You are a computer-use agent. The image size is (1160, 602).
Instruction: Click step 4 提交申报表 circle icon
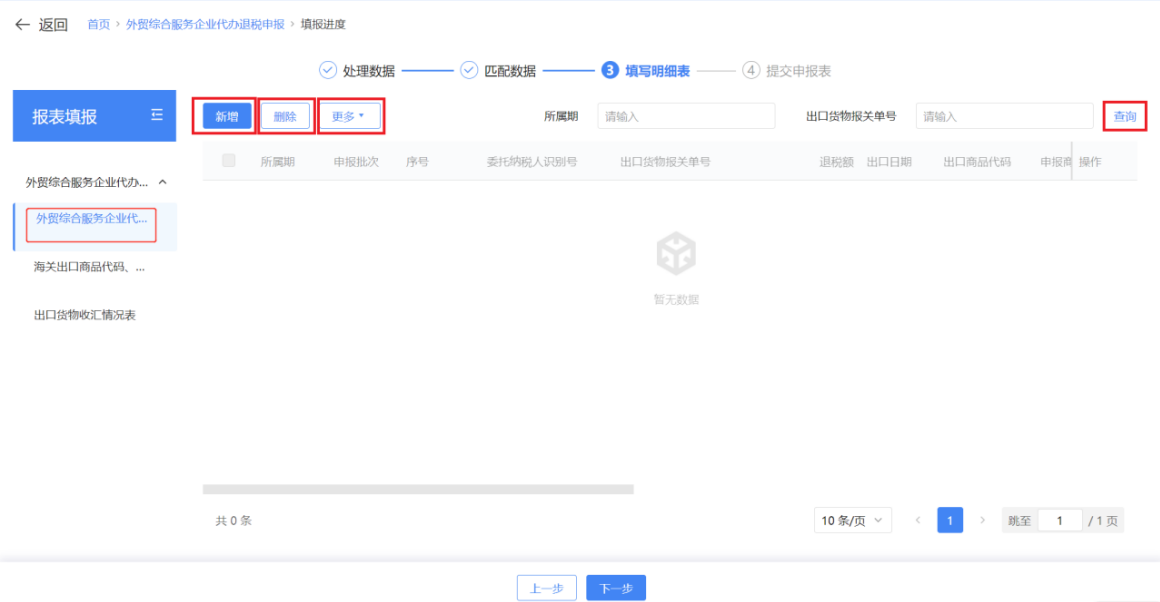click(x=751, y=70)
